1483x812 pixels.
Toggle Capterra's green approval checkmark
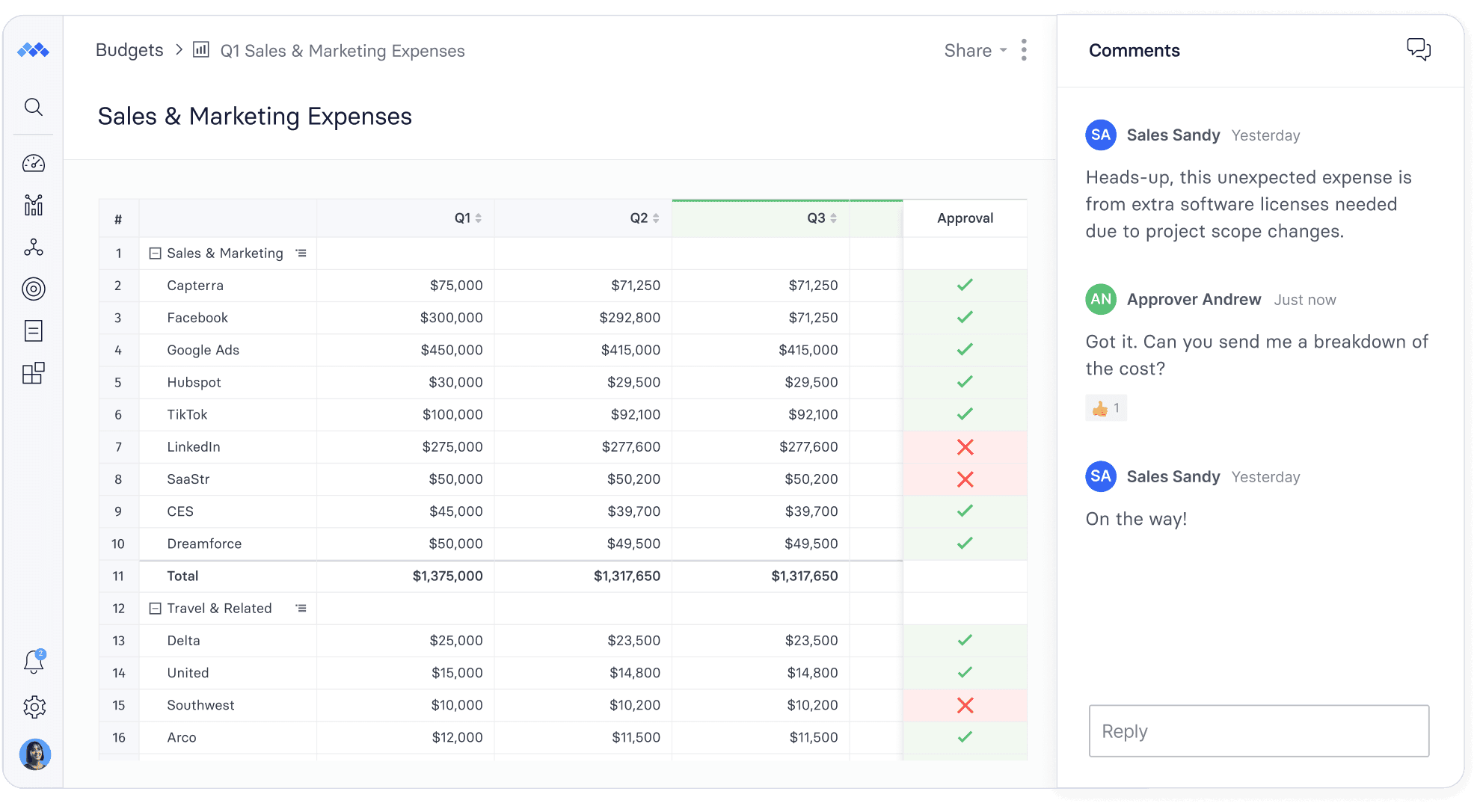[965, 285]
